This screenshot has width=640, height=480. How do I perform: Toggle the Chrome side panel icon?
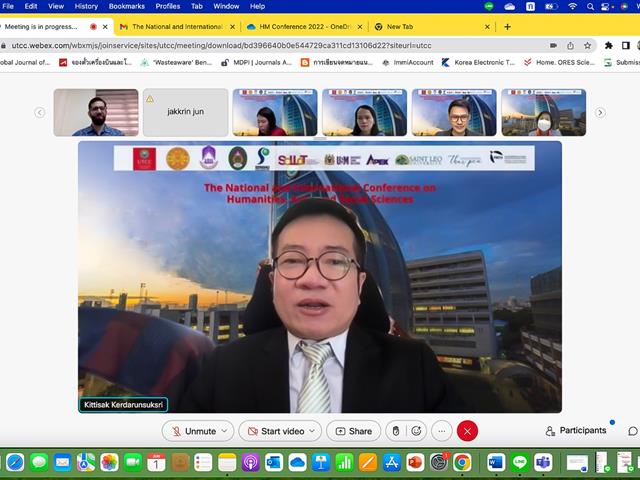(x=626, y=46)
